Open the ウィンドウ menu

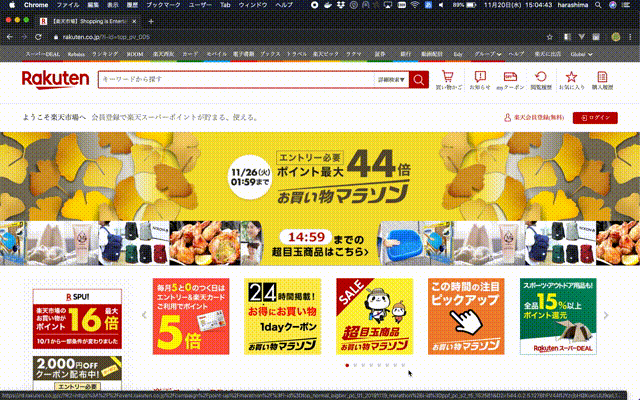[253, 5]
